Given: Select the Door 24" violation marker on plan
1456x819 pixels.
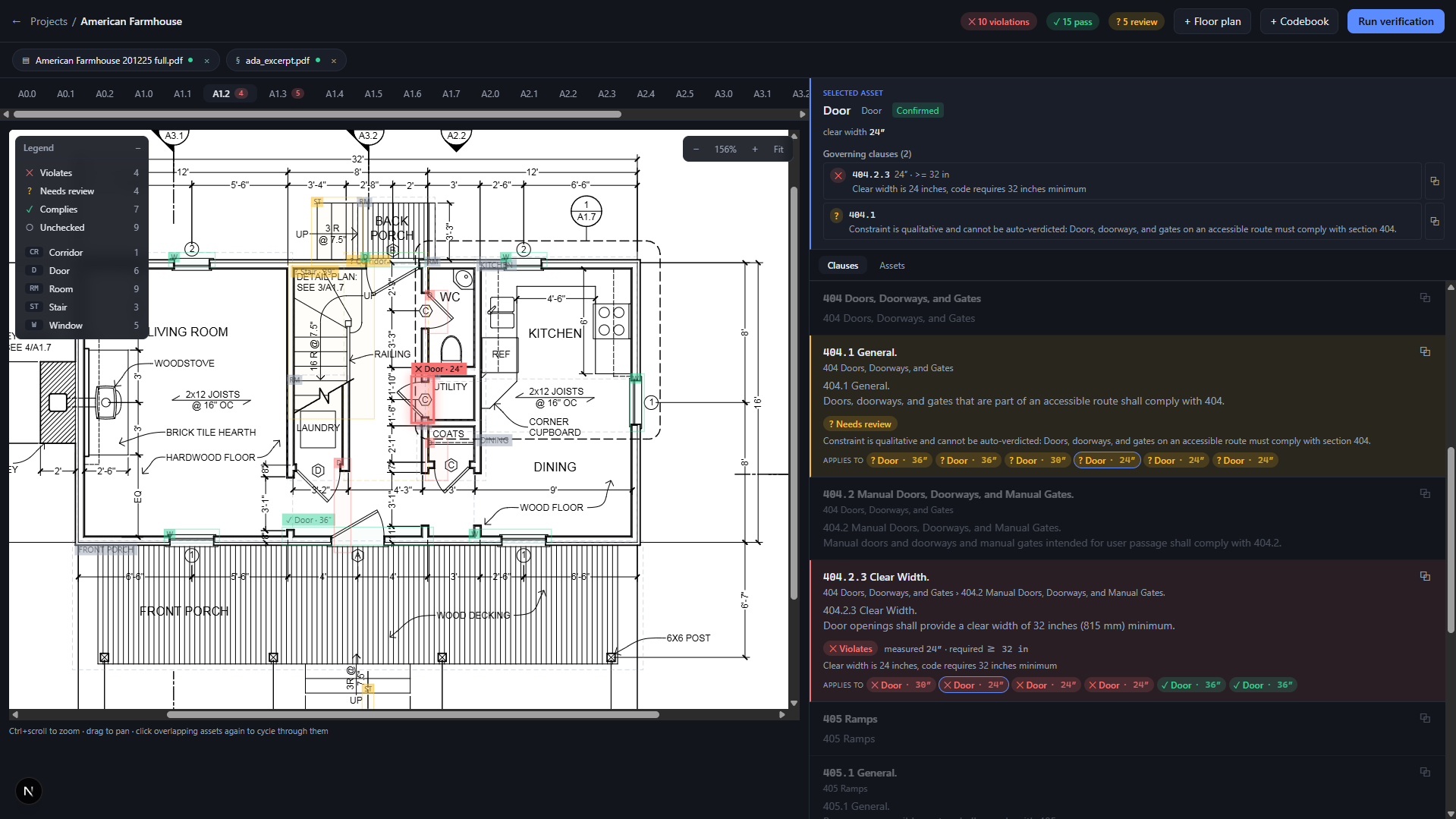Looking at the screenshot, I should tap(439, 369).
